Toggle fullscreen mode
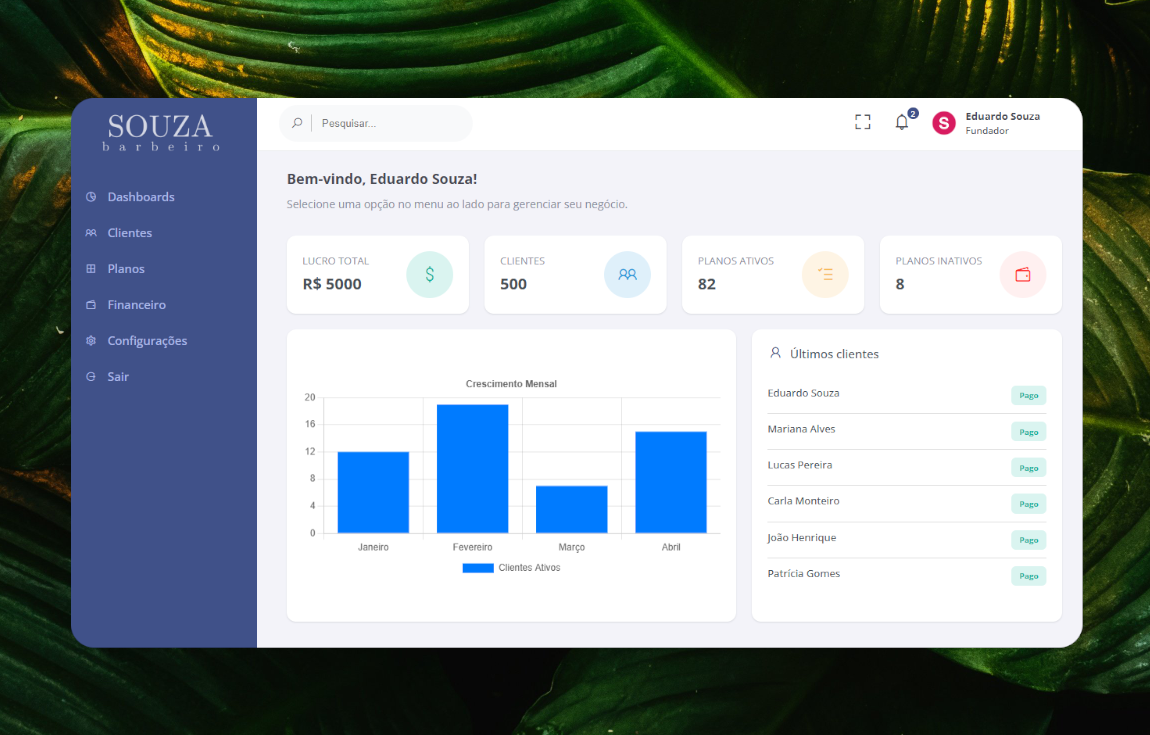 pos(862,121)
